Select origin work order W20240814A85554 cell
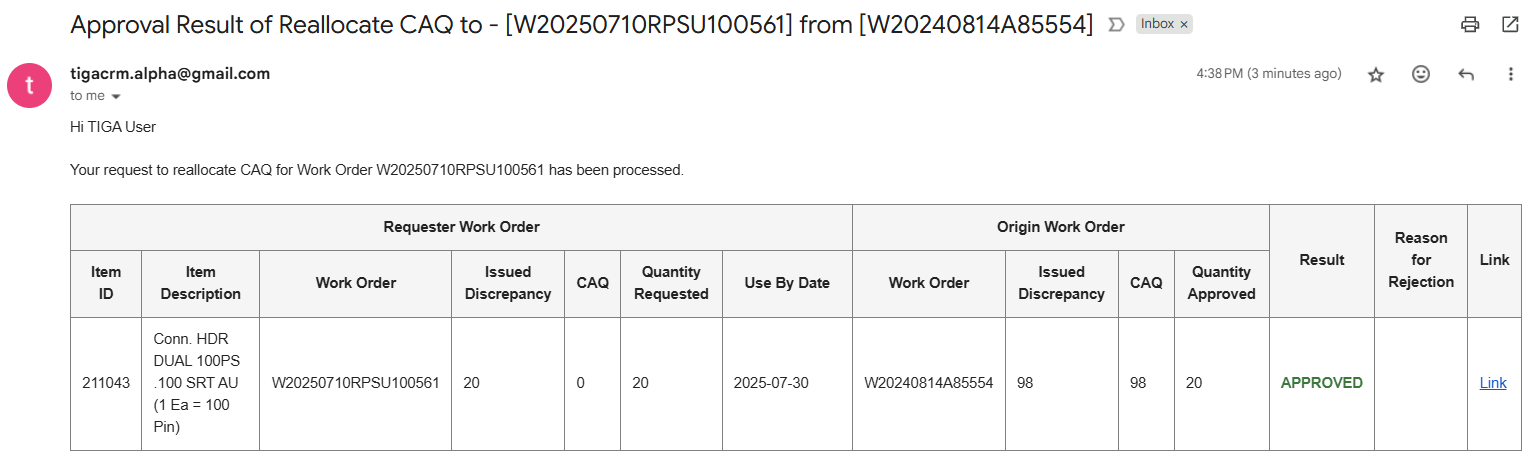 tap(929, 384)
